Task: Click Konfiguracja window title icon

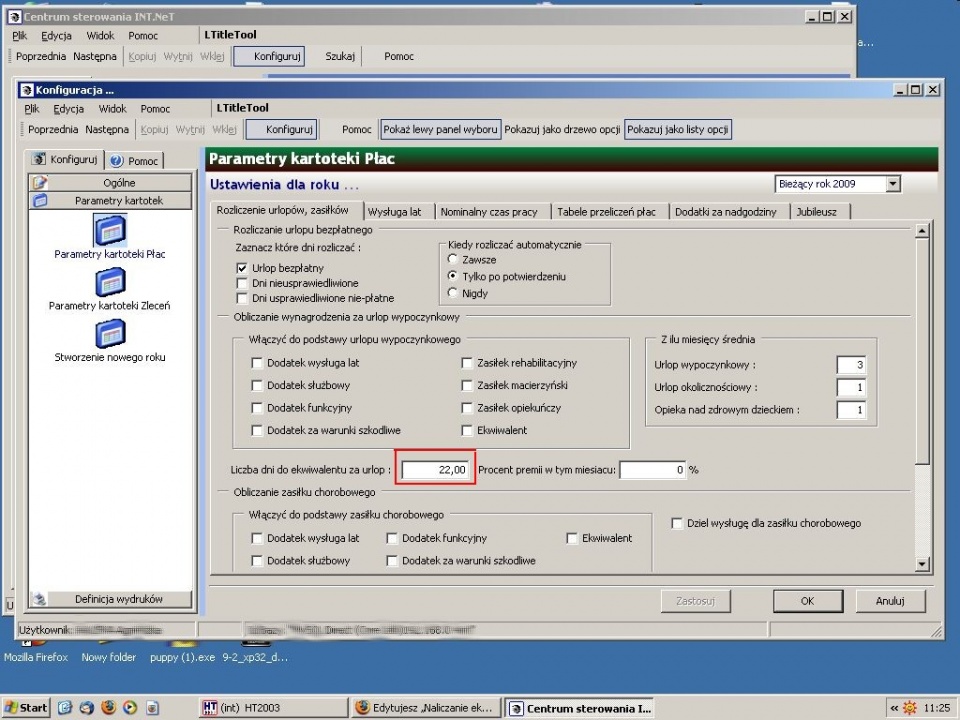Action: tap(27, 90)
